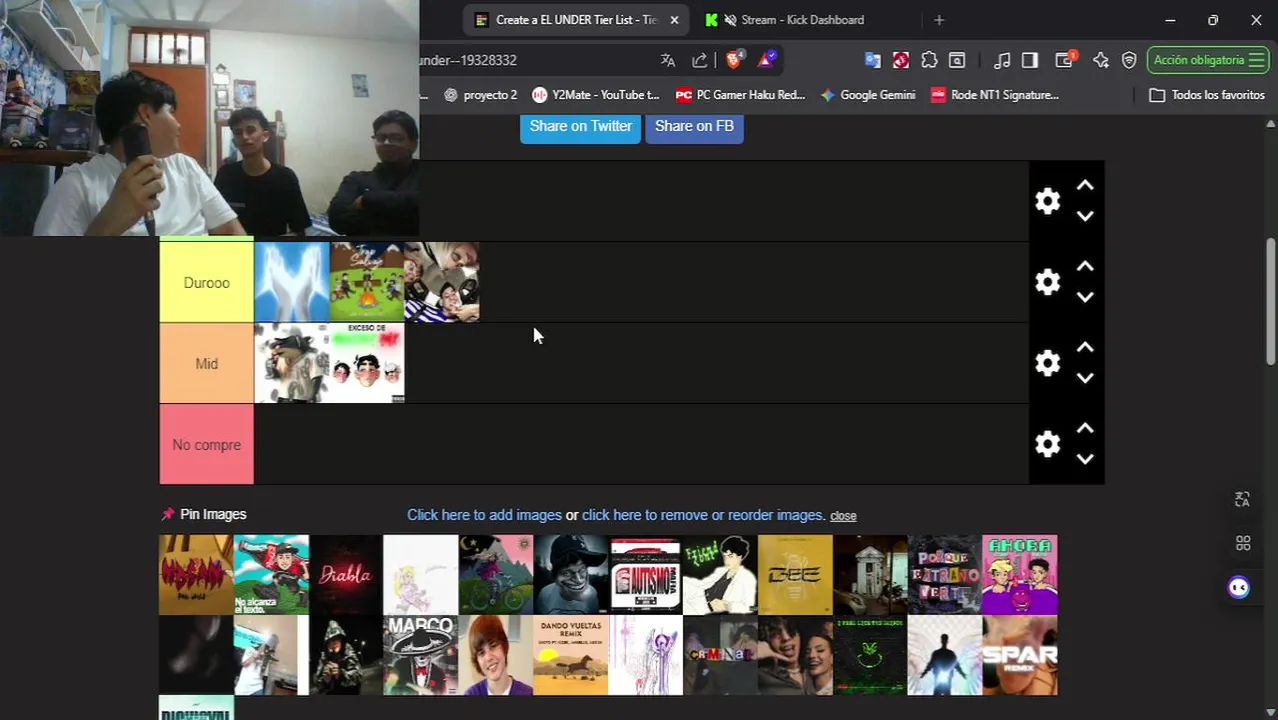Viewport: 1278px width, 720px height.
Task: Click the share page icon in address bar
Action: point(700,60)
